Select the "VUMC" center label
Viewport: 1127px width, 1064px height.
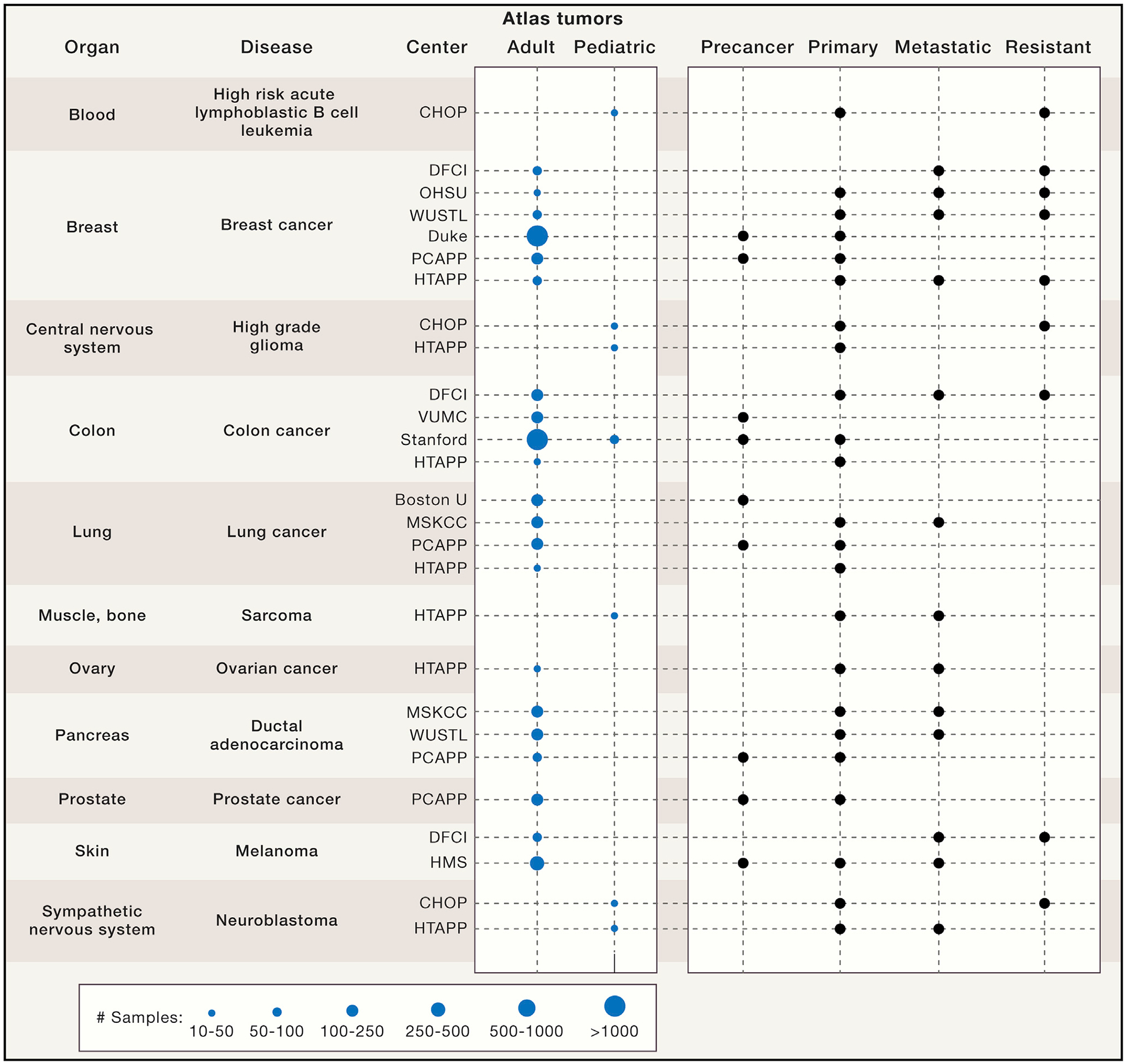pos(442,417)
